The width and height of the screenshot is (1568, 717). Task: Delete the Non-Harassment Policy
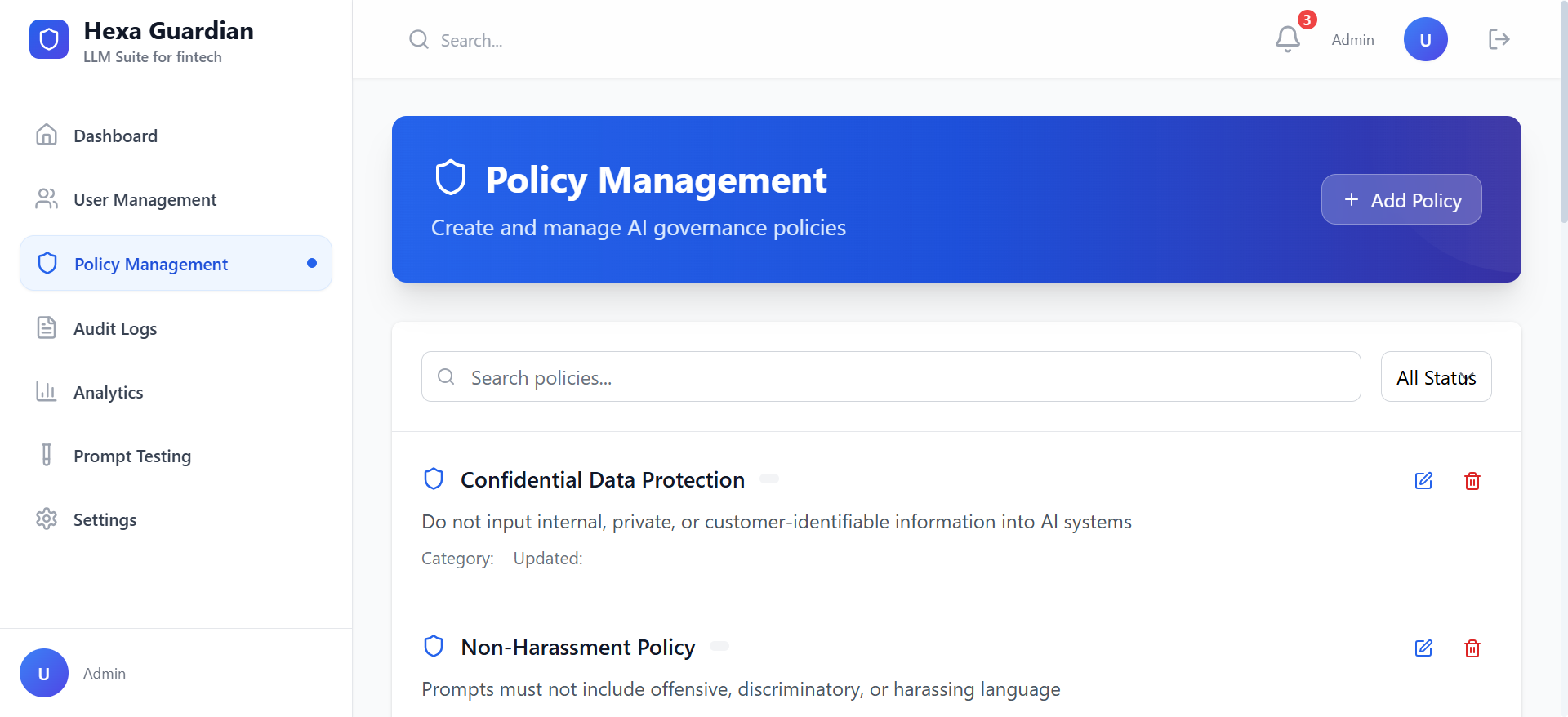tap(1472, 648)
